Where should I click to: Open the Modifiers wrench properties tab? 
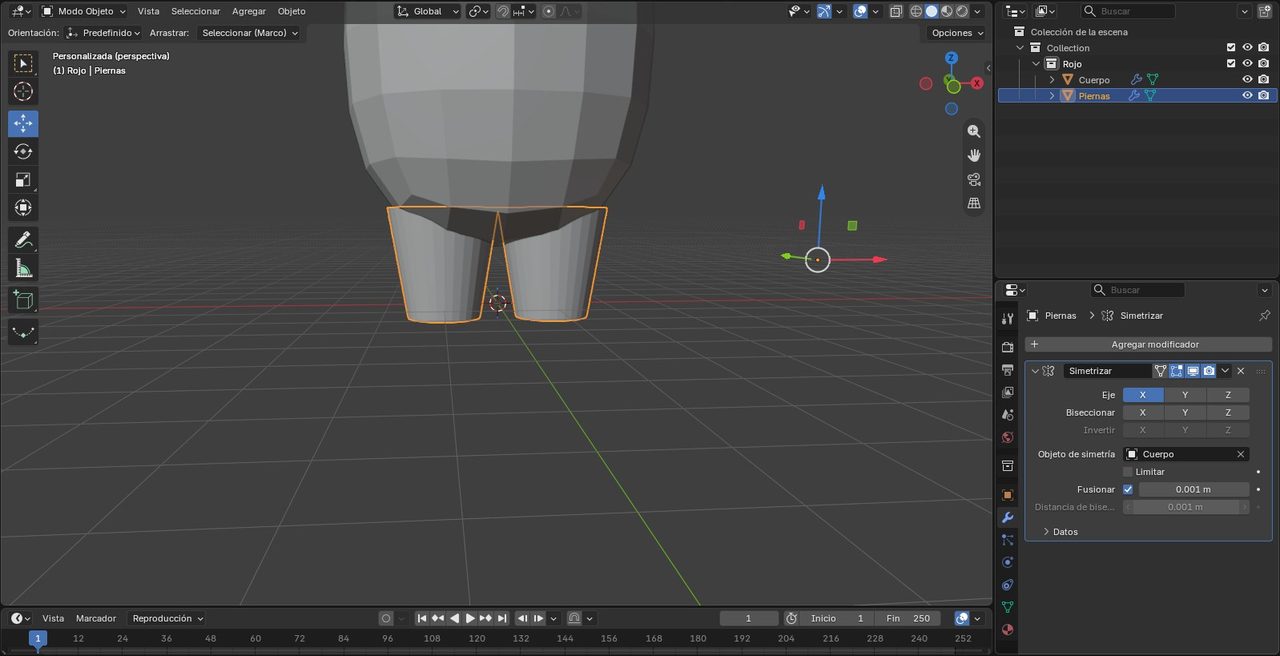pyautogui.click(x=1007, y=517)
